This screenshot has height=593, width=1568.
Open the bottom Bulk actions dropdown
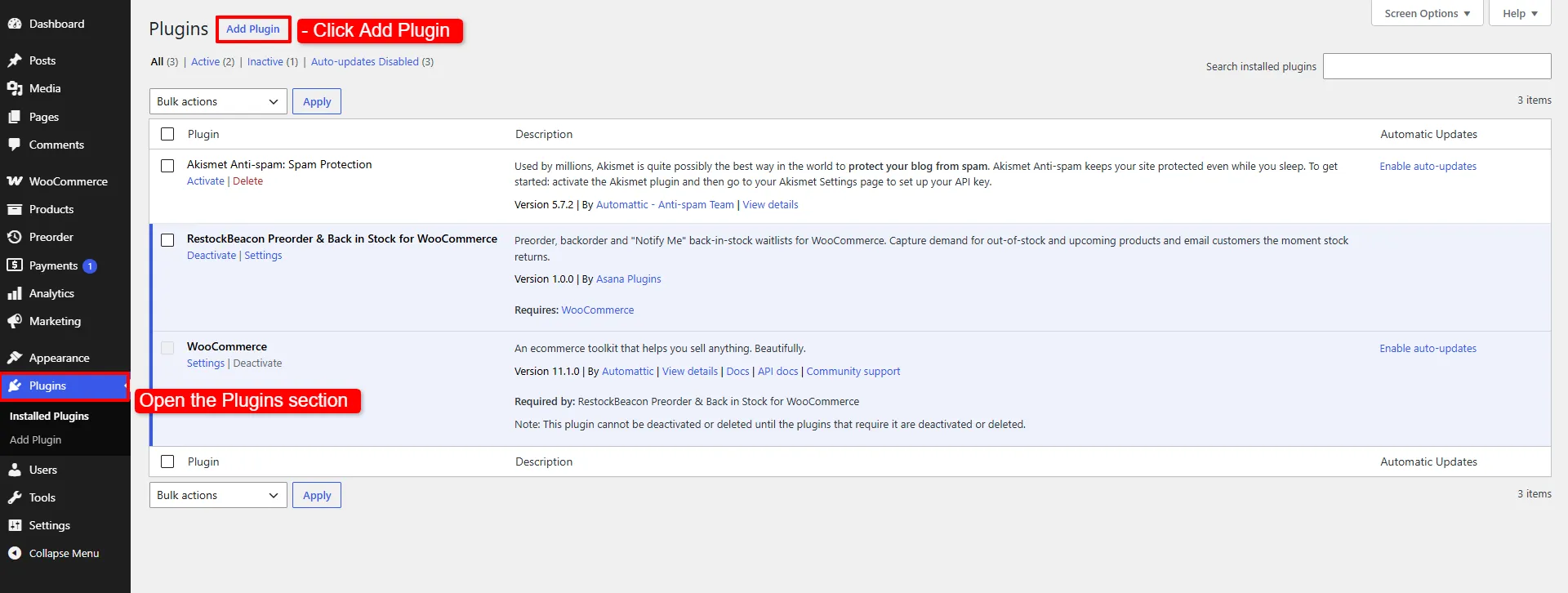(218, 495)
